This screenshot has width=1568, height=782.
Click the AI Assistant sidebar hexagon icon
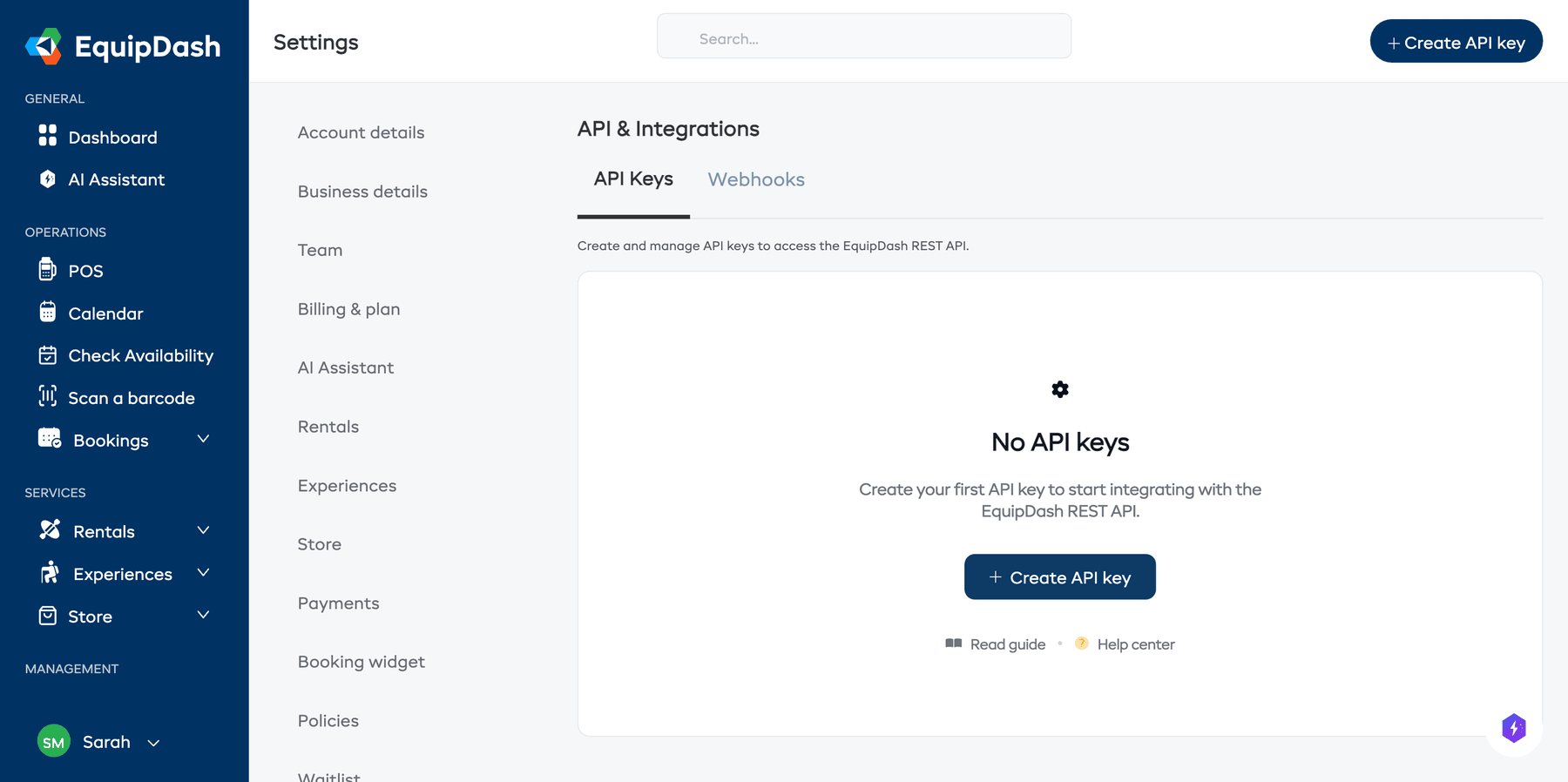pyautogui.click(x=48, y=179)
